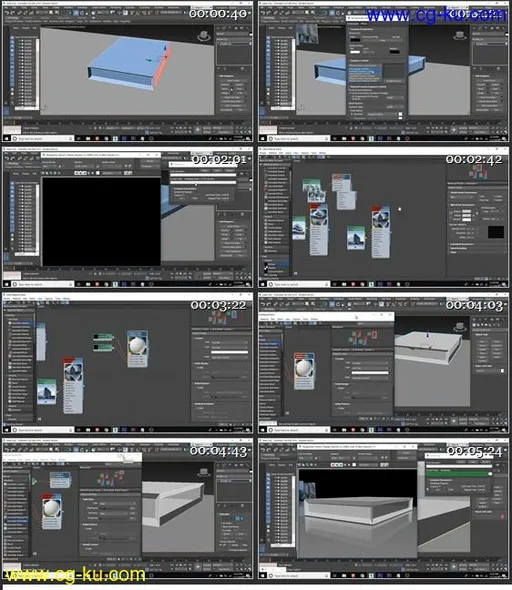
Task: Select the sphere material node at 00:04:03
Action: point(304,371)
